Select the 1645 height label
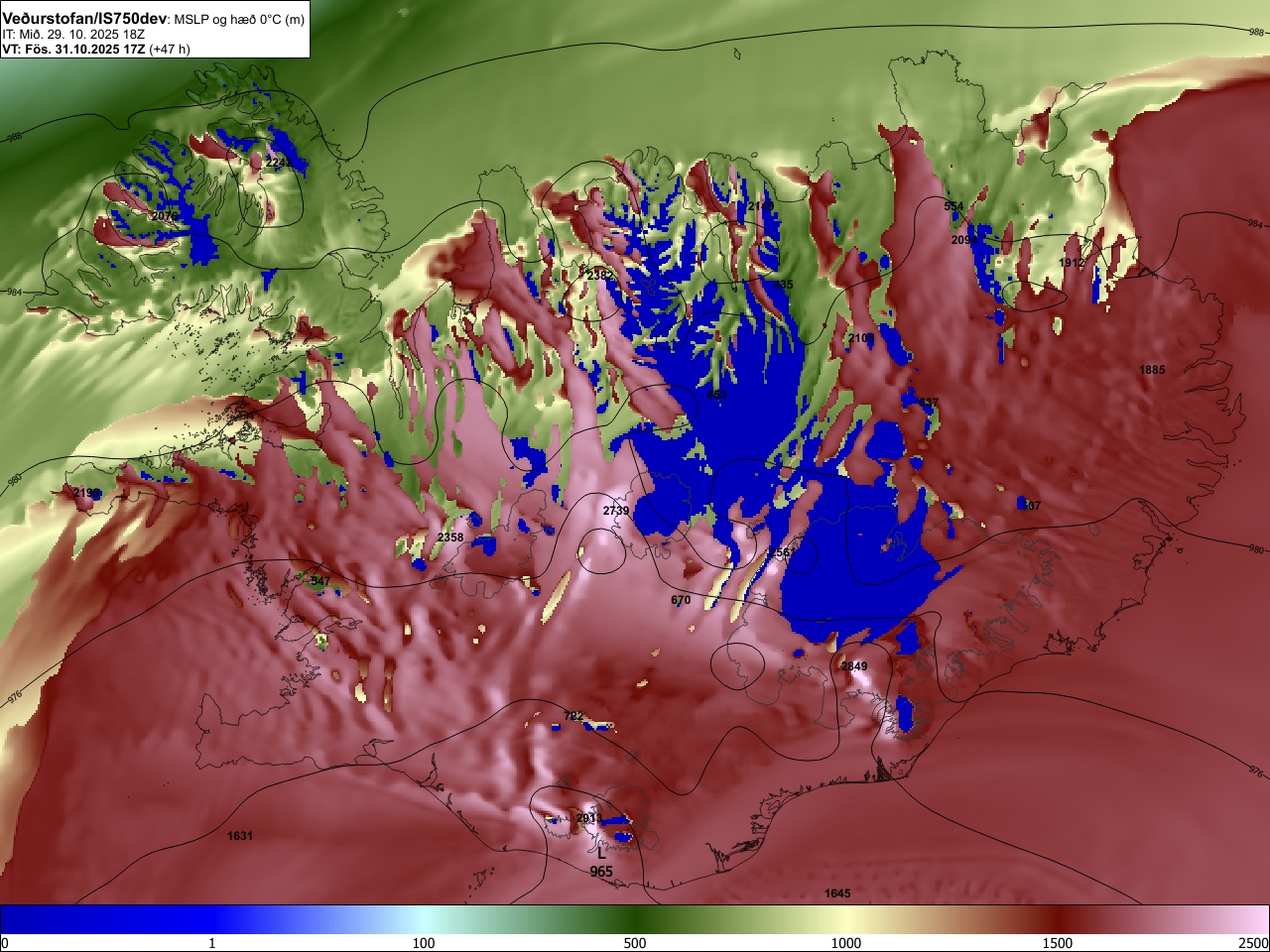This screenshot has height=952, width=1270. (x=837, y=893)
